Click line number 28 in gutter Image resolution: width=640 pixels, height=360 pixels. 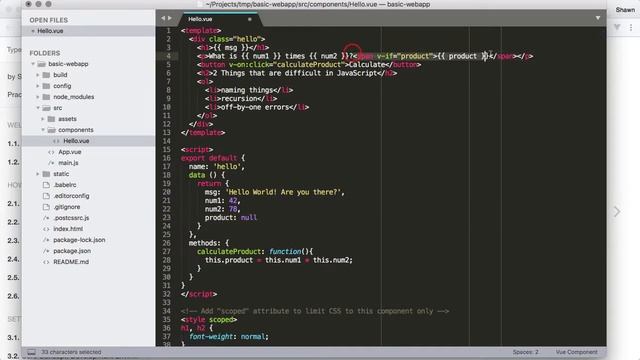coord(167,260)
